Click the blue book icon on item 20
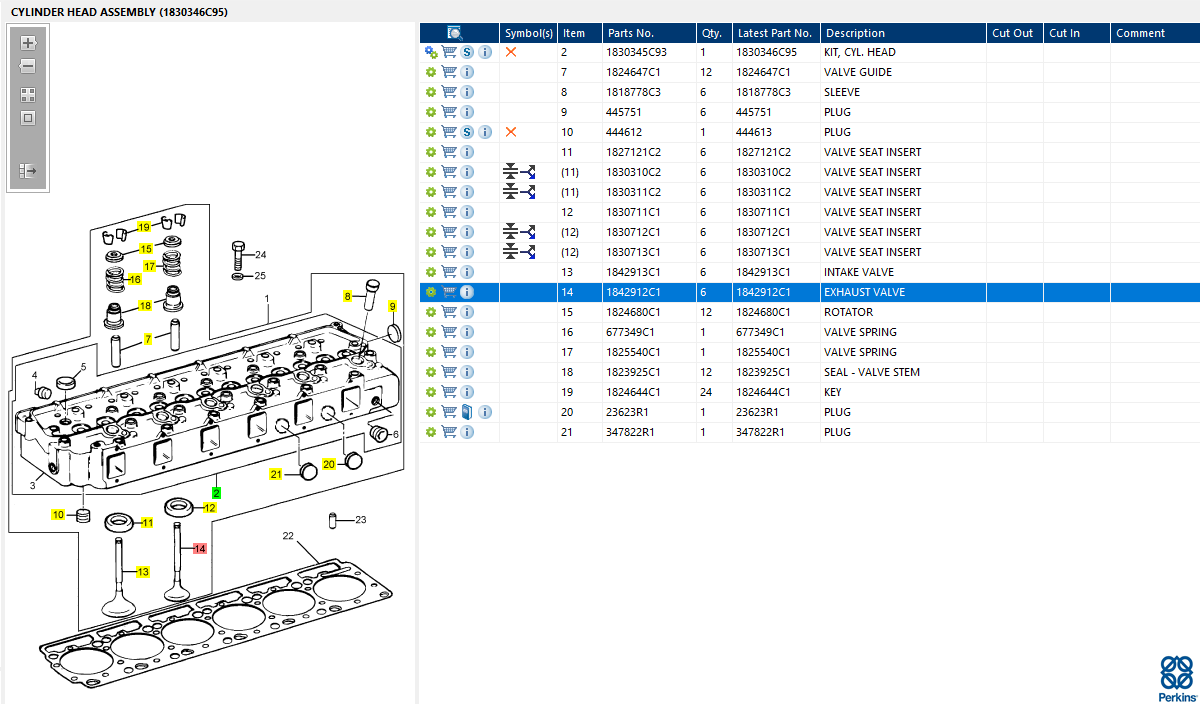The image size is (1200, 704). click(467, 412)
